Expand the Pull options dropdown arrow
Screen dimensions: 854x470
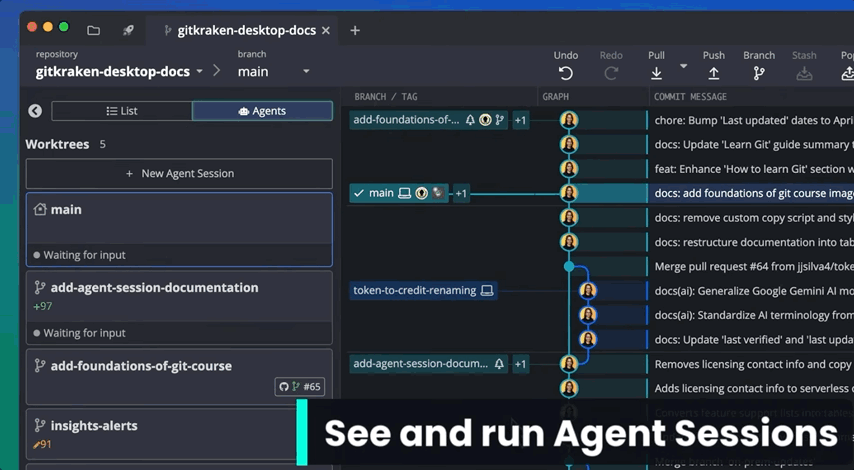click(684, 66)
